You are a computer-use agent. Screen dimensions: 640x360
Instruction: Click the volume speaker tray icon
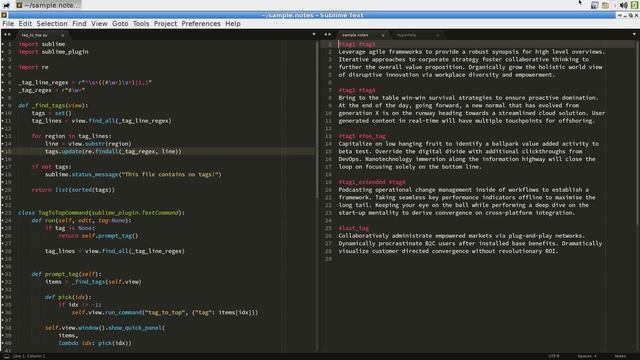(x=624, y=5)
